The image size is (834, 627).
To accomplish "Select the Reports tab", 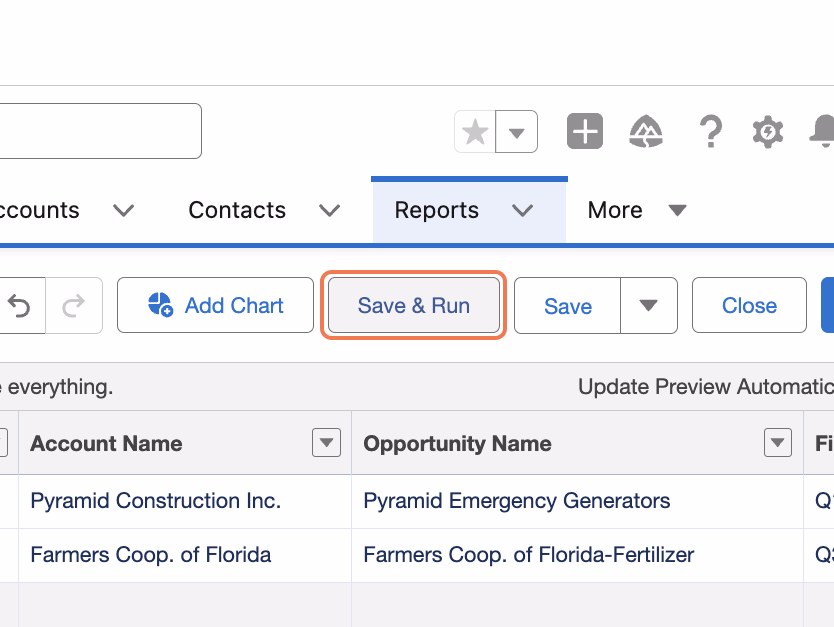I will [437, 210].
